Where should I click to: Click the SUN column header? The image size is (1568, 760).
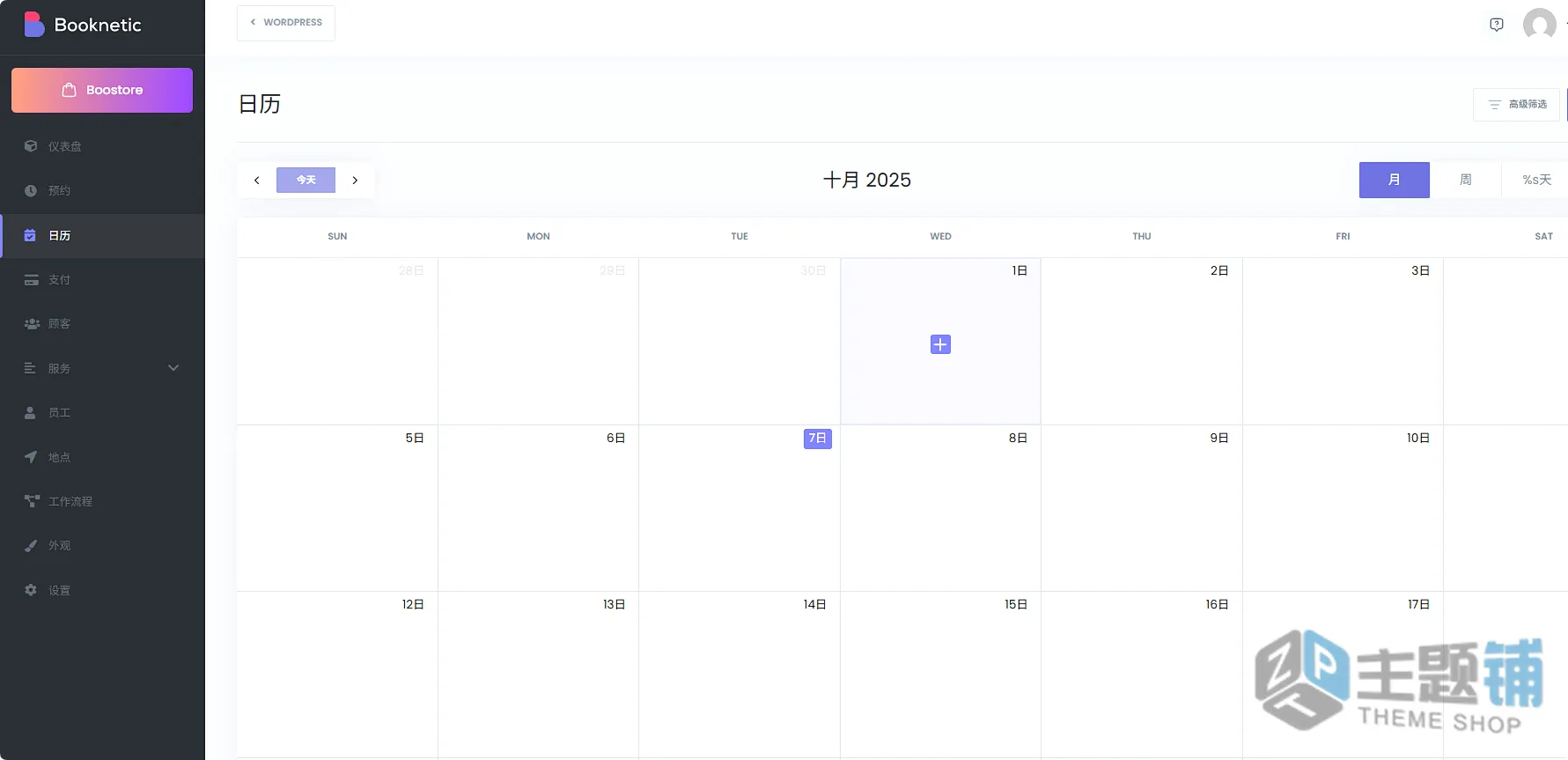coord(337,236)
